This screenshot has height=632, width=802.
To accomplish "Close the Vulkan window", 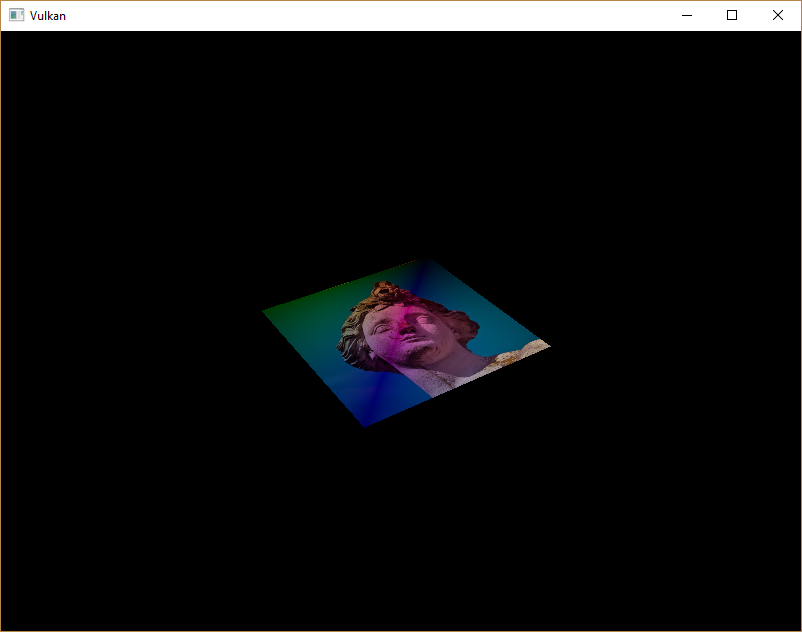I will coord(778,15).
